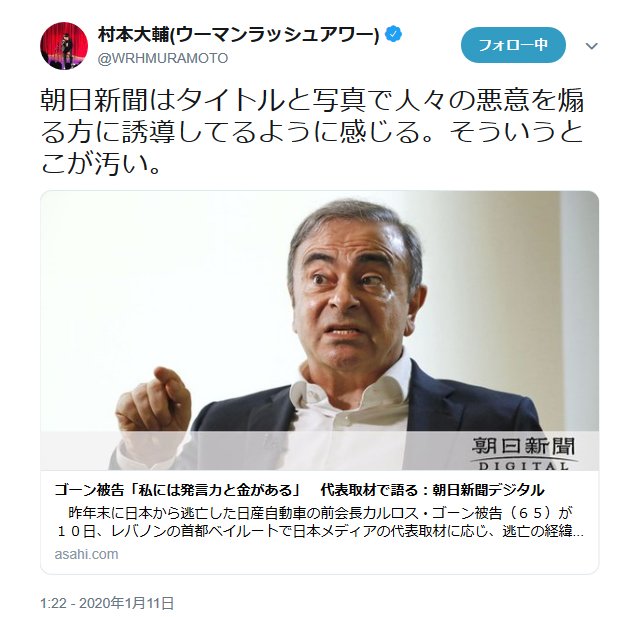Screen dimensions: 640x617
Task: Click the 朝日新聞デジタル text in headline
Action: pyautogui.click(x=489, y=489)
